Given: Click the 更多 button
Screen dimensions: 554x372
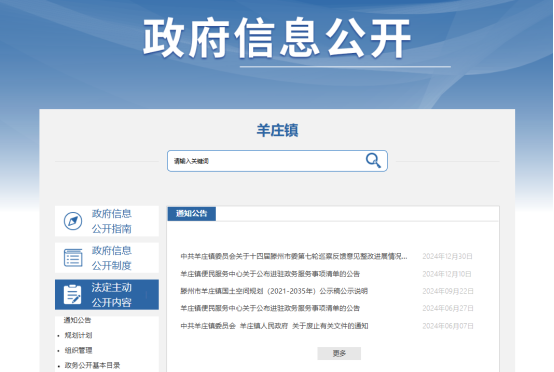Looking at the screenshot, I should tap(339, 353).
